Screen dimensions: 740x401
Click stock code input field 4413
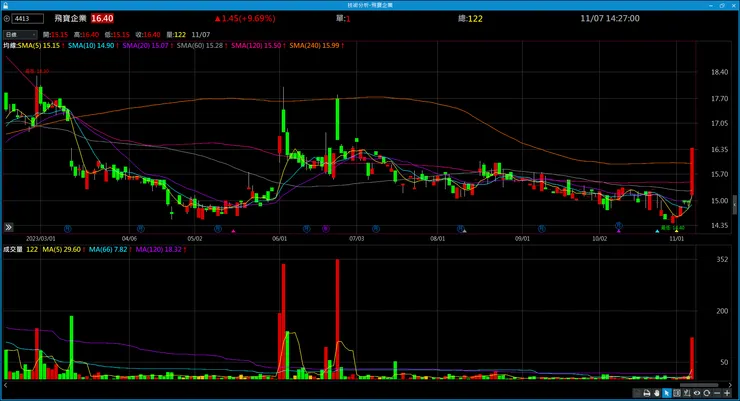[x=28, y=19]
